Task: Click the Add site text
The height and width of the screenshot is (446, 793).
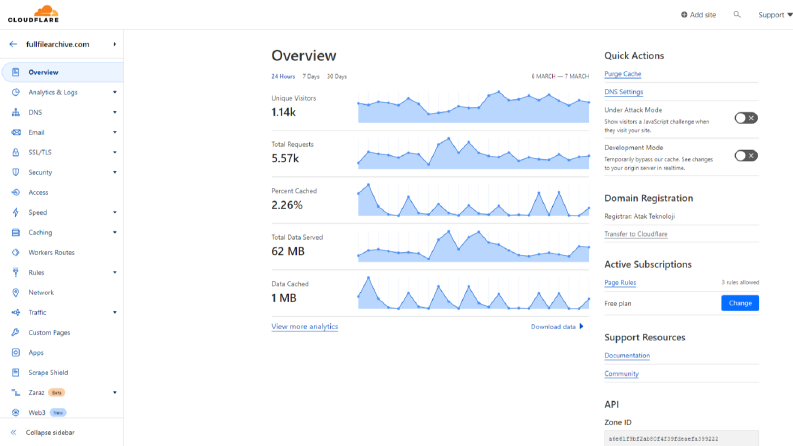Action: click(703, 15)
